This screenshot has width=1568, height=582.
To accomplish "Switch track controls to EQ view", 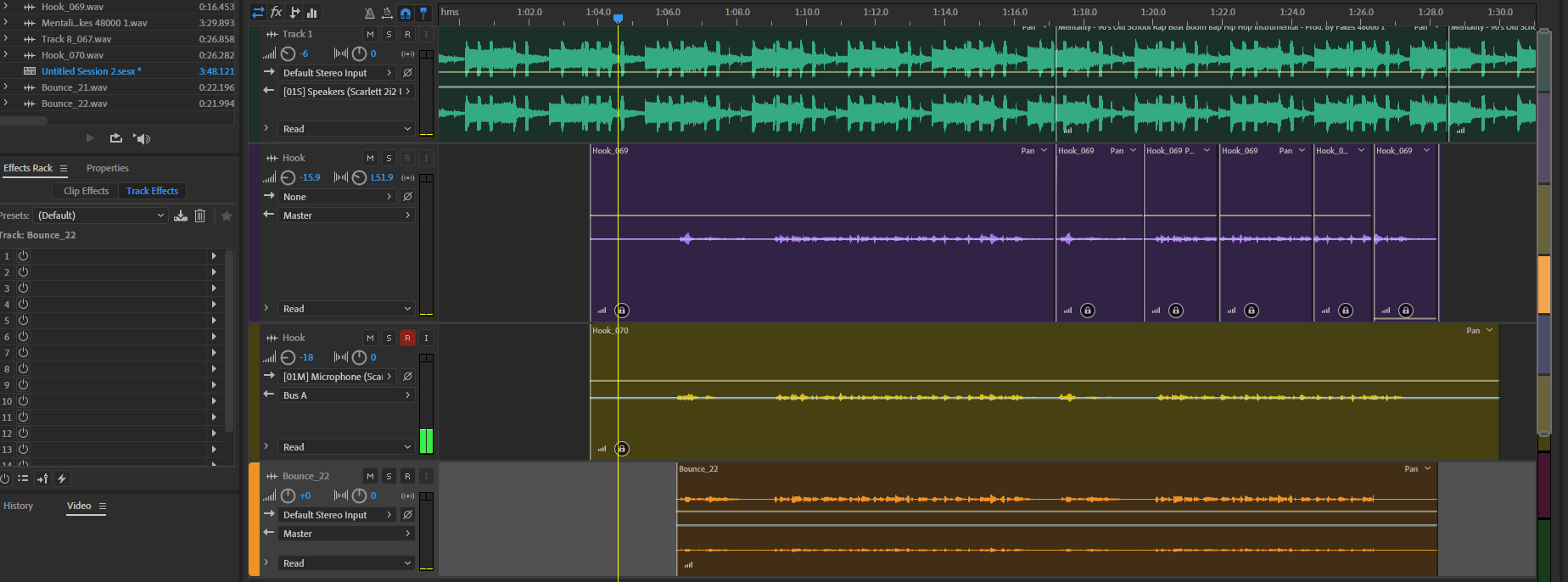I will 312,13.
